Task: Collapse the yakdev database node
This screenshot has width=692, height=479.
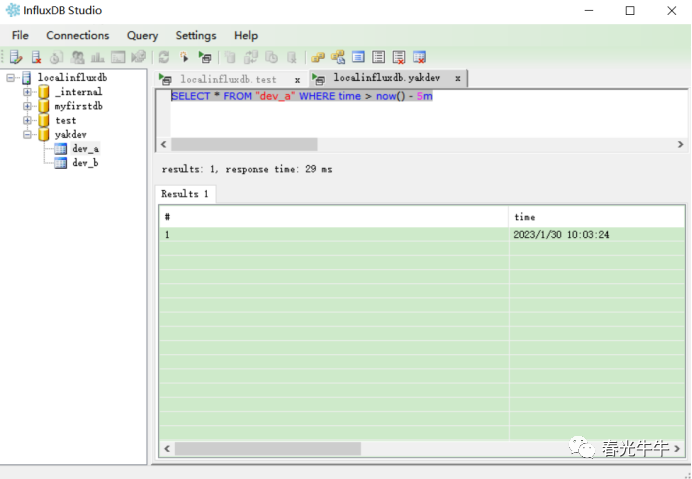Action: click(27, 134)
